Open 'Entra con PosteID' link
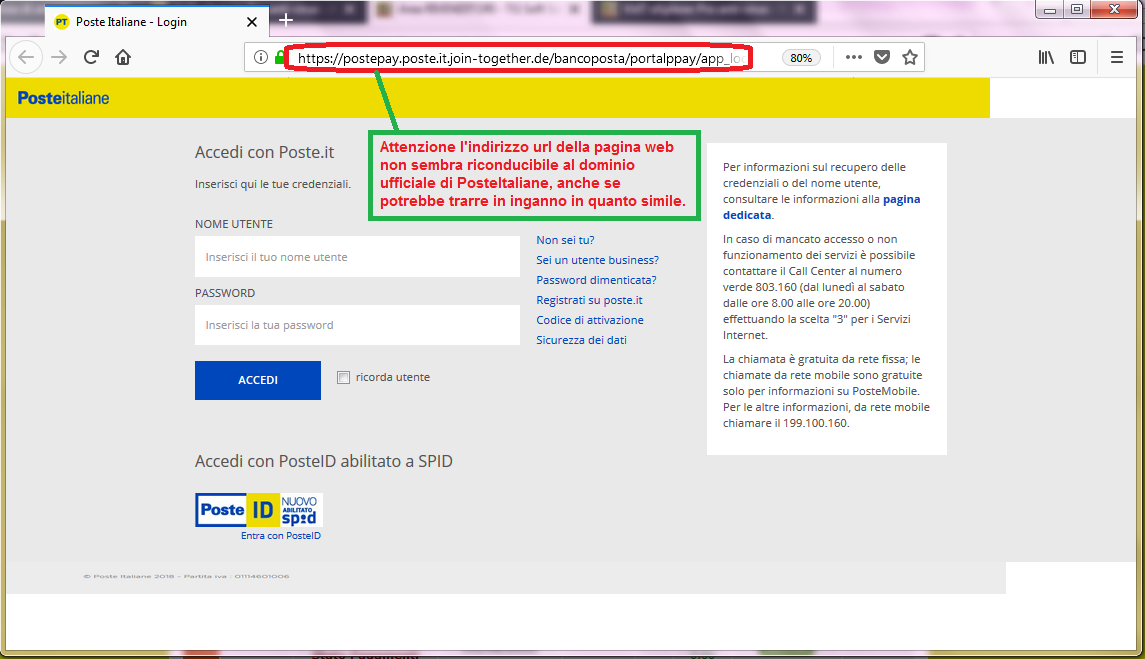This screenshot has height=659, width=1145. tap(280, 536)
